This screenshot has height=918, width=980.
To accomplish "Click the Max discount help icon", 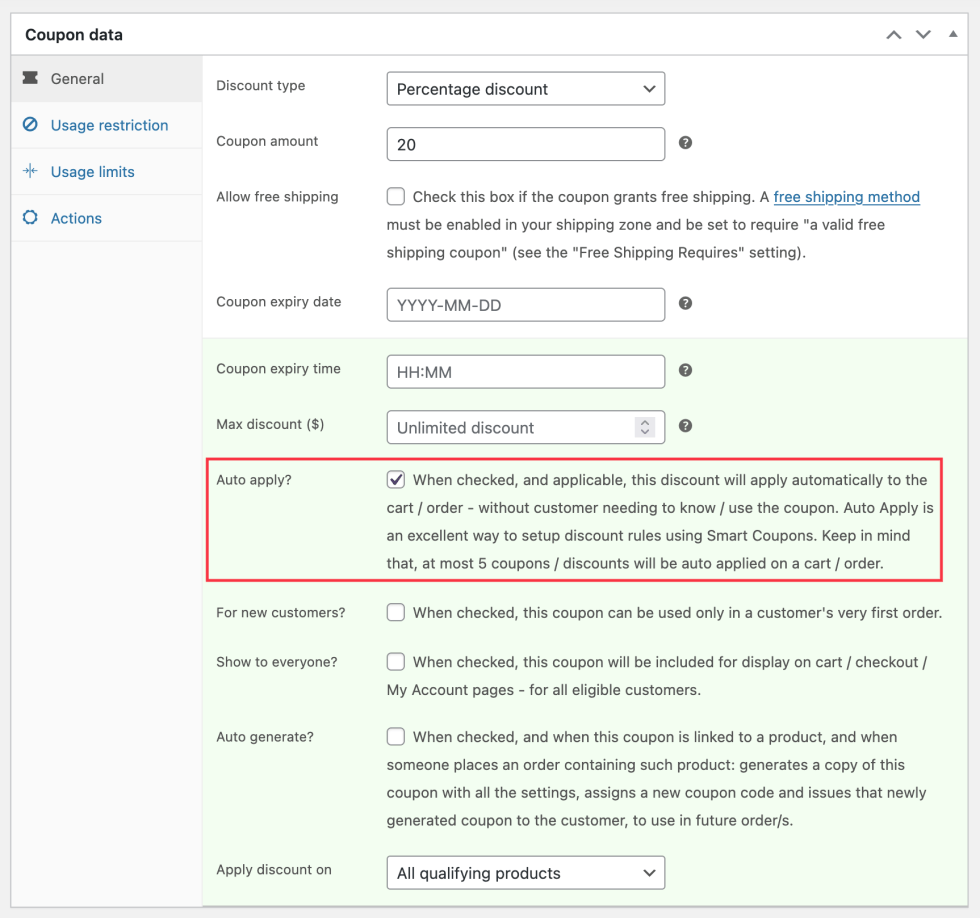I will point(685,426).
